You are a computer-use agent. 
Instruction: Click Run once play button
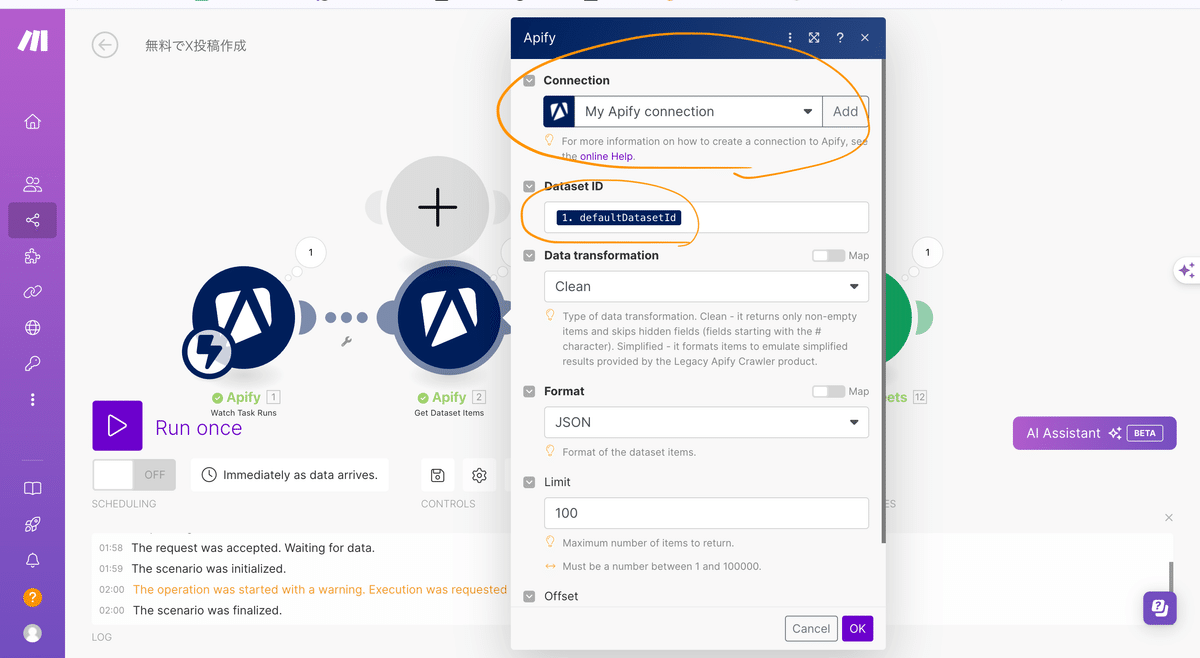[117, 426]
